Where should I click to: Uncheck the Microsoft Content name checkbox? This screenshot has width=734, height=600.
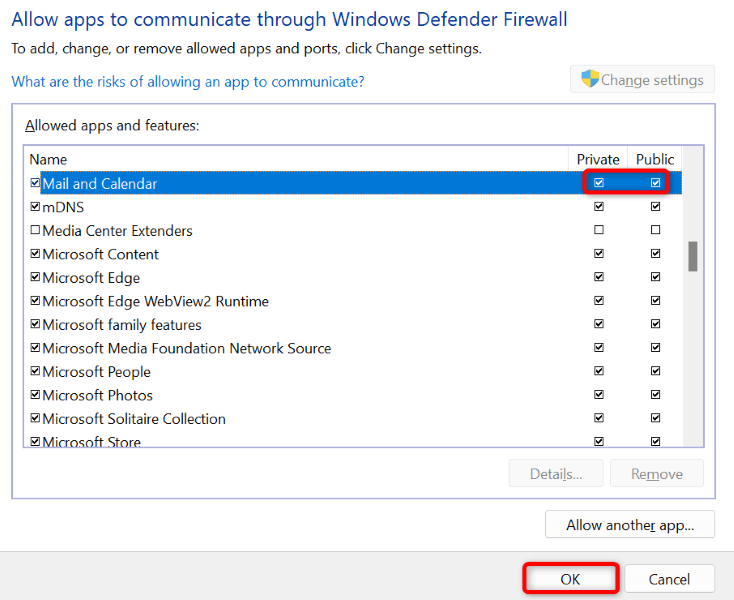tap(35, 254)
